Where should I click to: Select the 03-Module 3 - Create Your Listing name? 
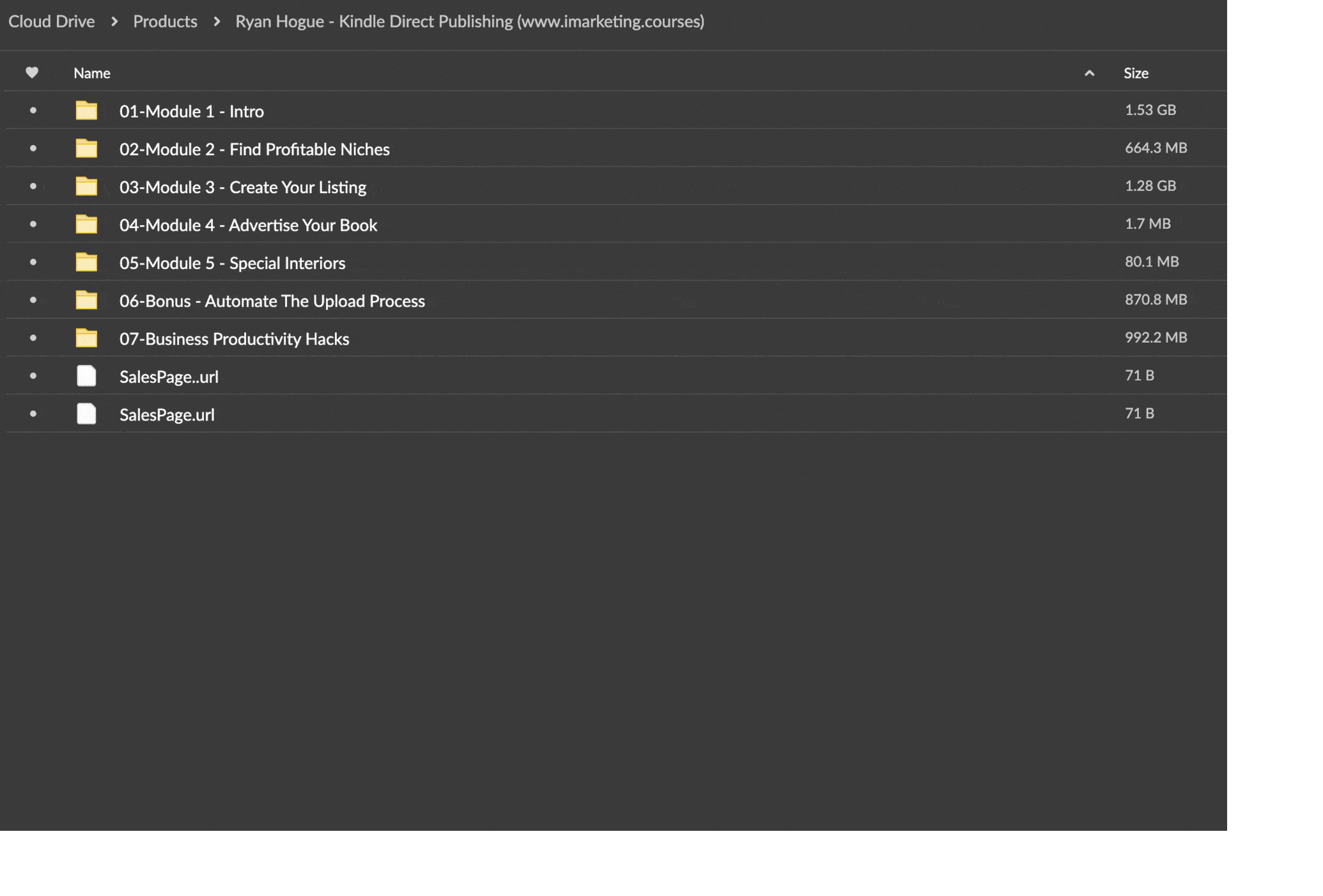(243, 187)
